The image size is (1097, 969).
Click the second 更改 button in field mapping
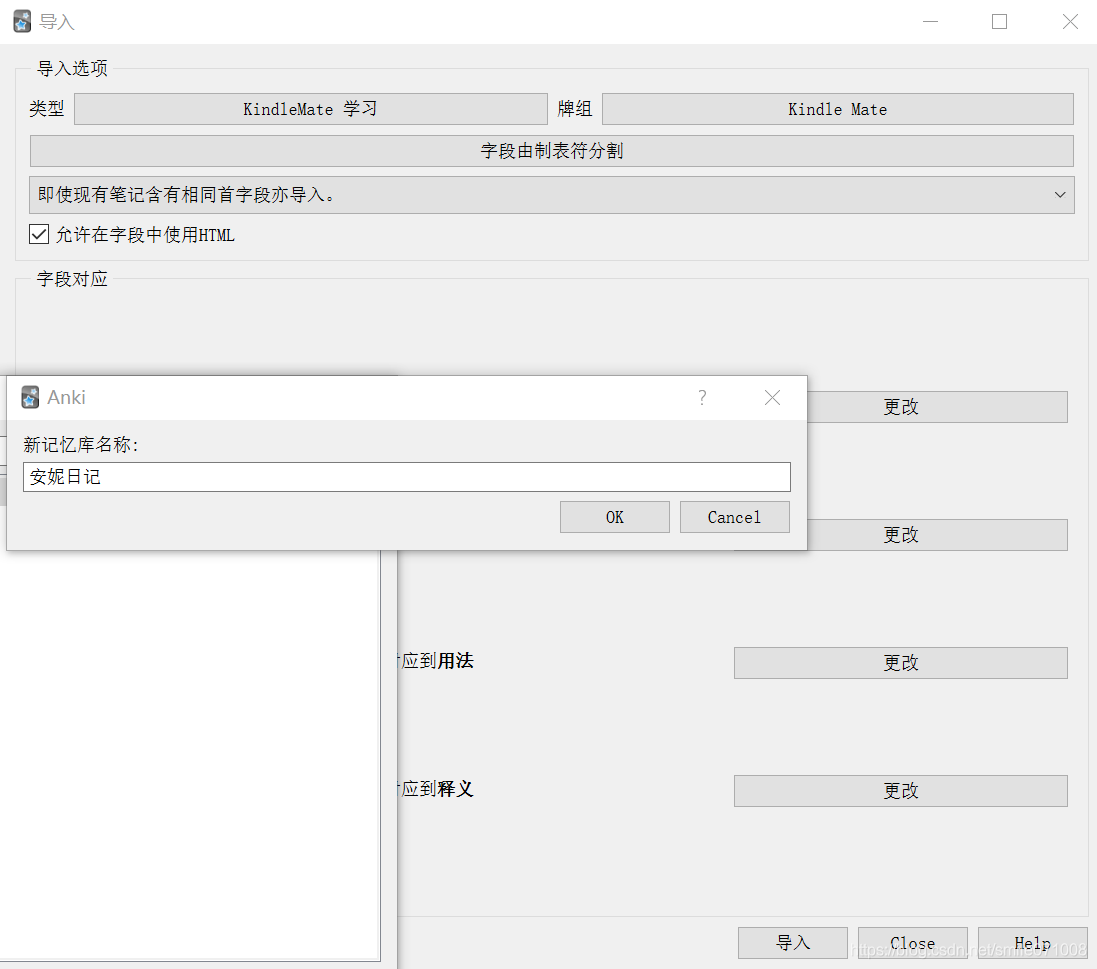tap(937, 535)
